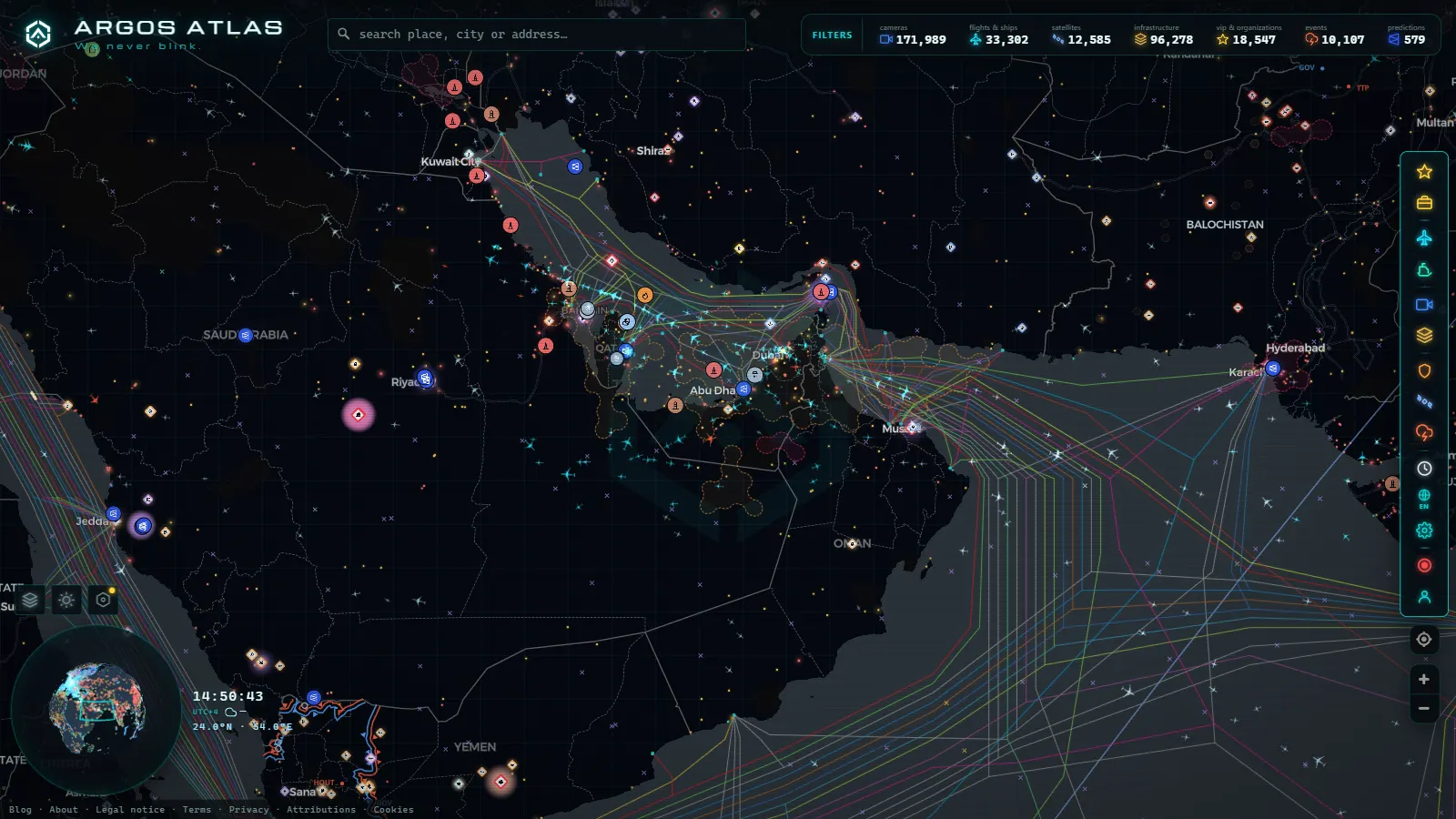Open the Legal notice link
Image resolution: width=1456 pixels, height=819 pixels.
130,810
